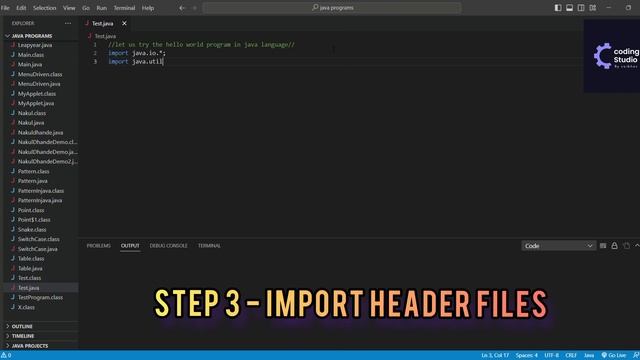This screenshot has height=360, width=640.
Task: Open Pattern.java in the explorer
Action: (33, 181)
